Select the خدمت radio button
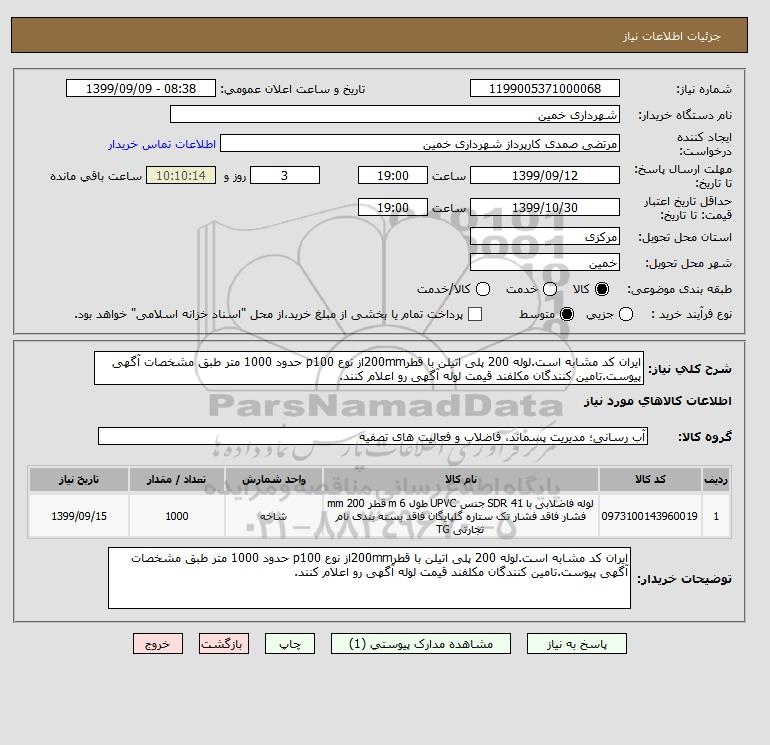 (x=550, y=289)
